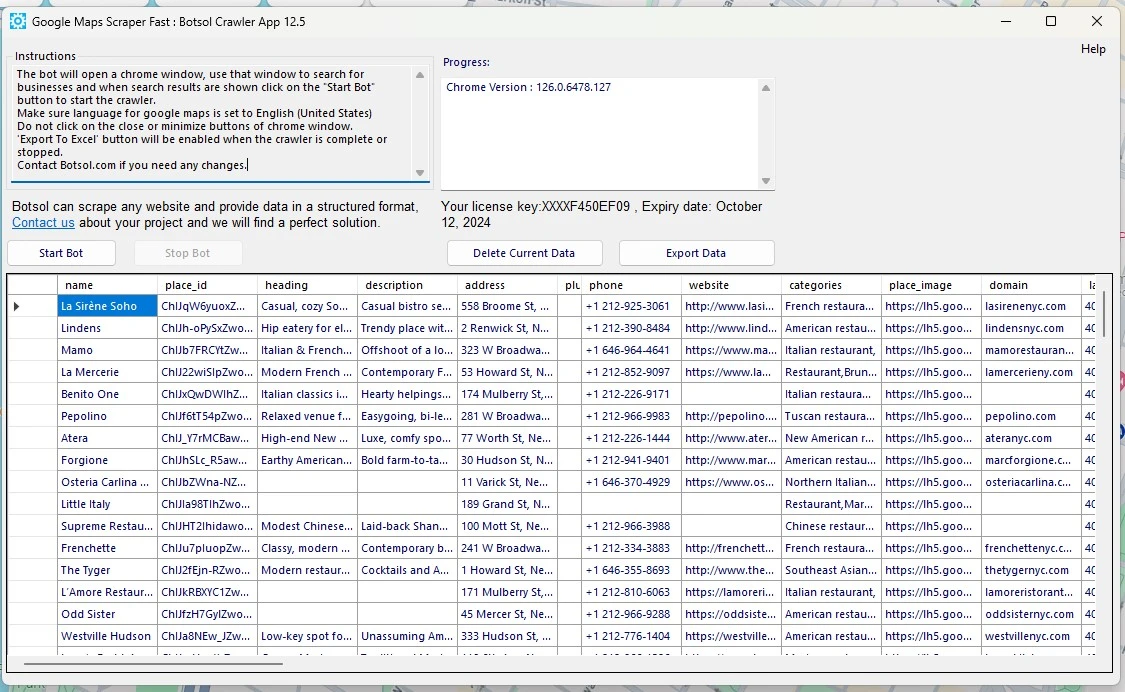1125x692 pixels.
Task: Minimize the Botsol Crawler window
Action: pos(1005,22)
